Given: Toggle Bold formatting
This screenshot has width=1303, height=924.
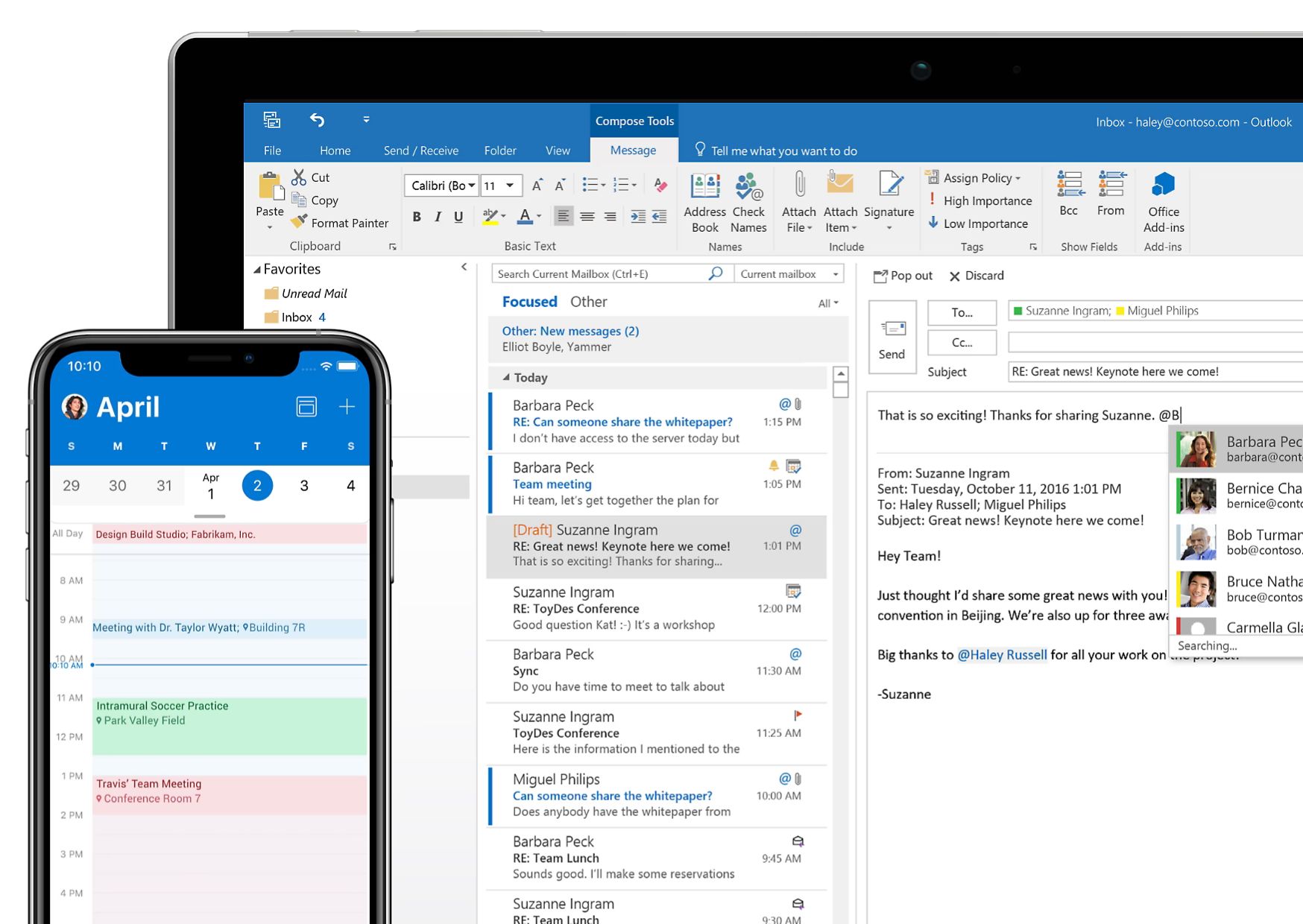Looking at the screenshot, I should (417, 217).
